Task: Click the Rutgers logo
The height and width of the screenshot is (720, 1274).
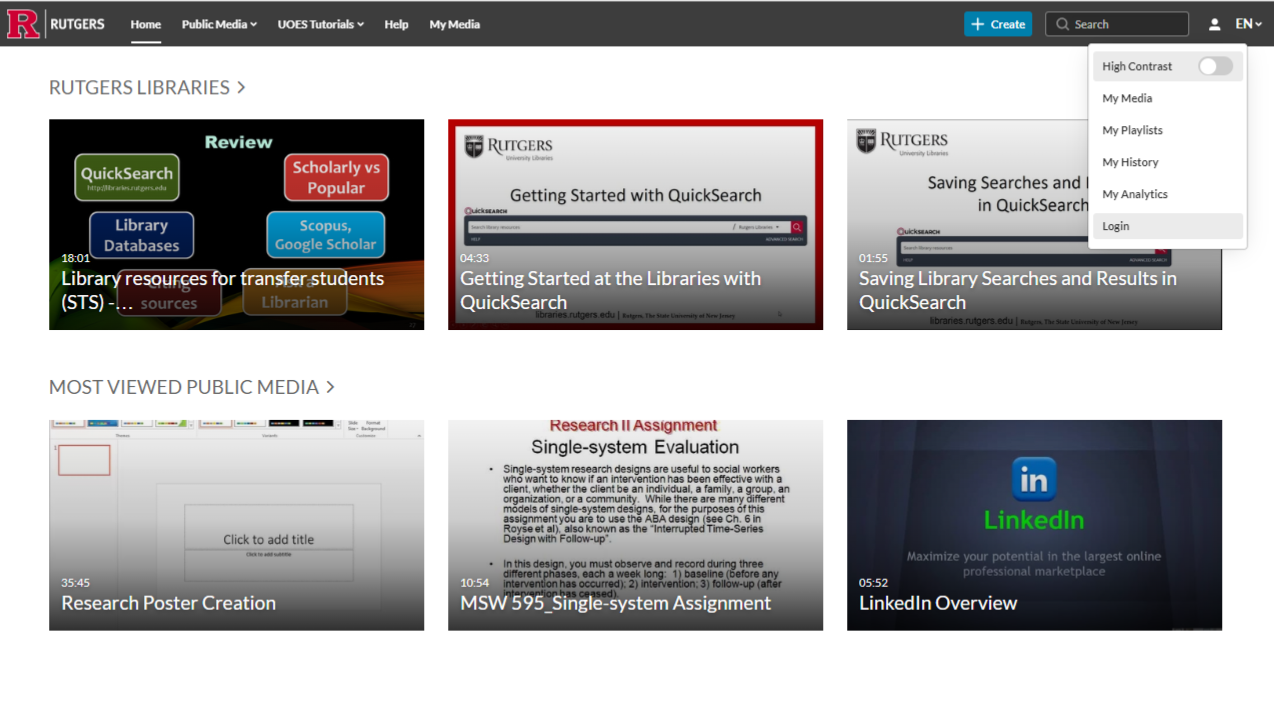Action: [56, 24]
